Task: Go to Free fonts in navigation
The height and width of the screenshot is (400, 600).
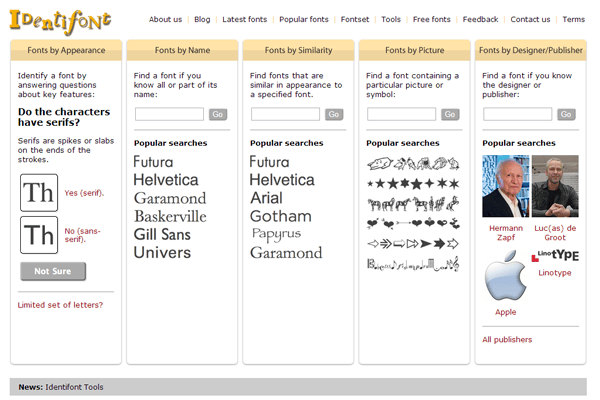Action: [x=432, y=19]
